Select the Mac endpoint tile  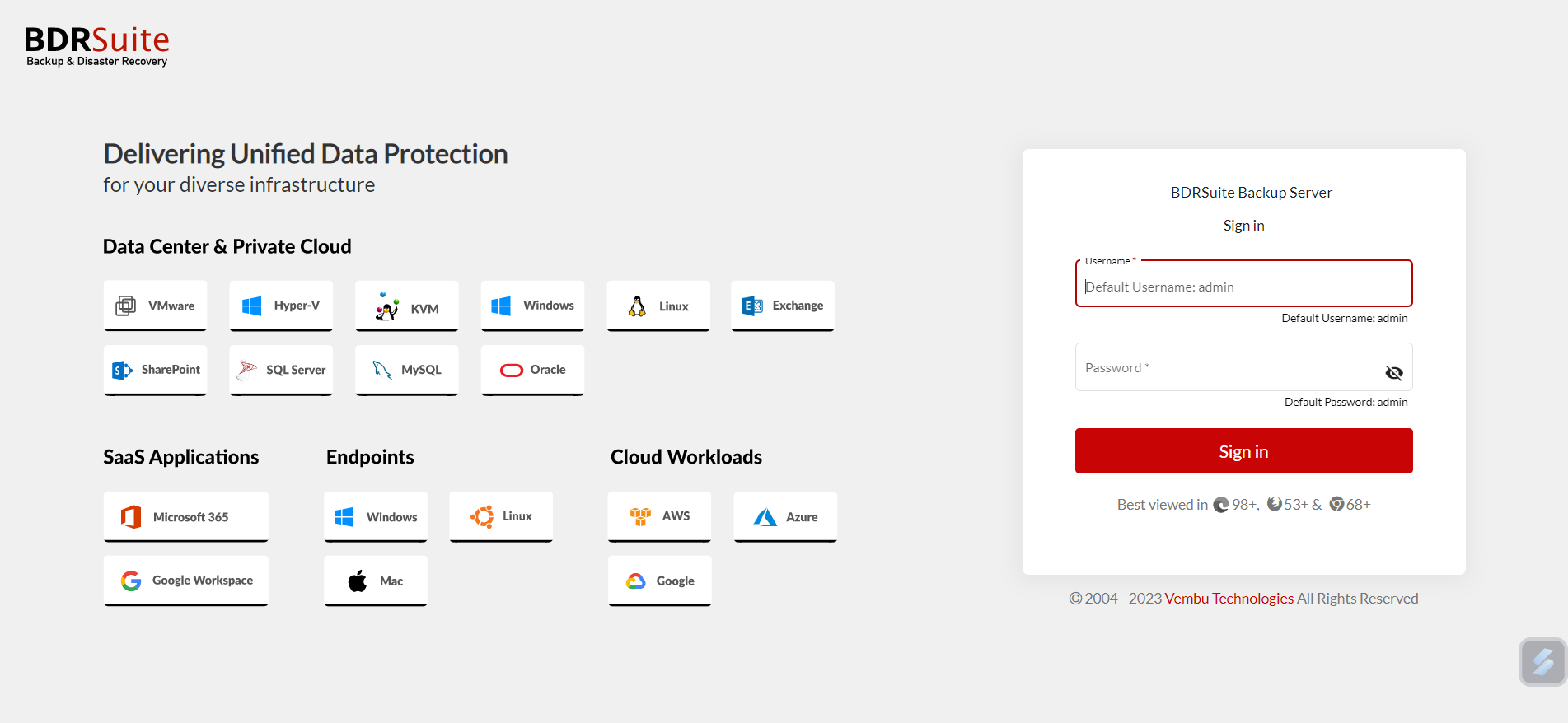click(x=376, y=581)
